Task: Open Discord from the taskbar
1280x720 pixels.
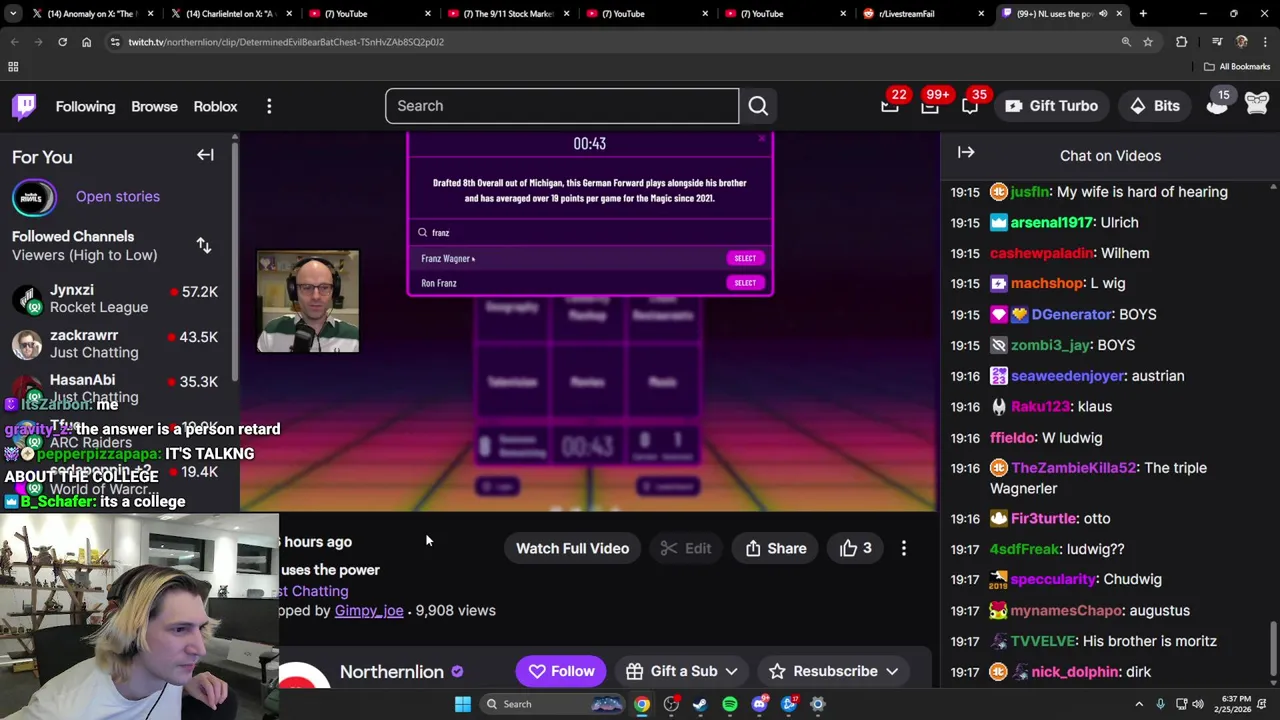Action: click(x=759, y=704)
